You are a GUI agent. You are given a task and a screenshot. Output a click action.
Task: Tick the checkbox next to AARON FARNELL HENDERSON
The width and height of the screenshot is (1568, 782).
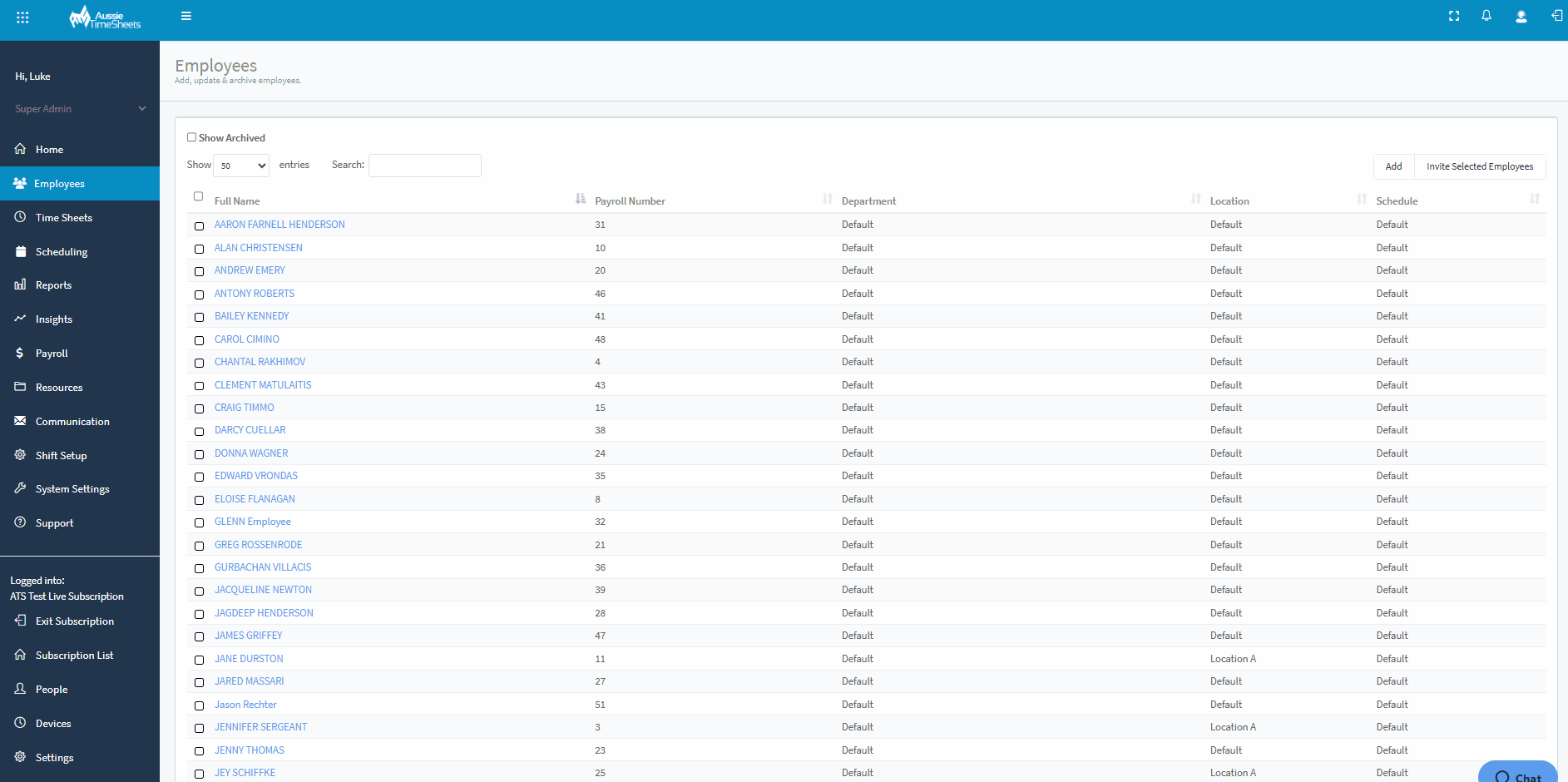(199, 225)
